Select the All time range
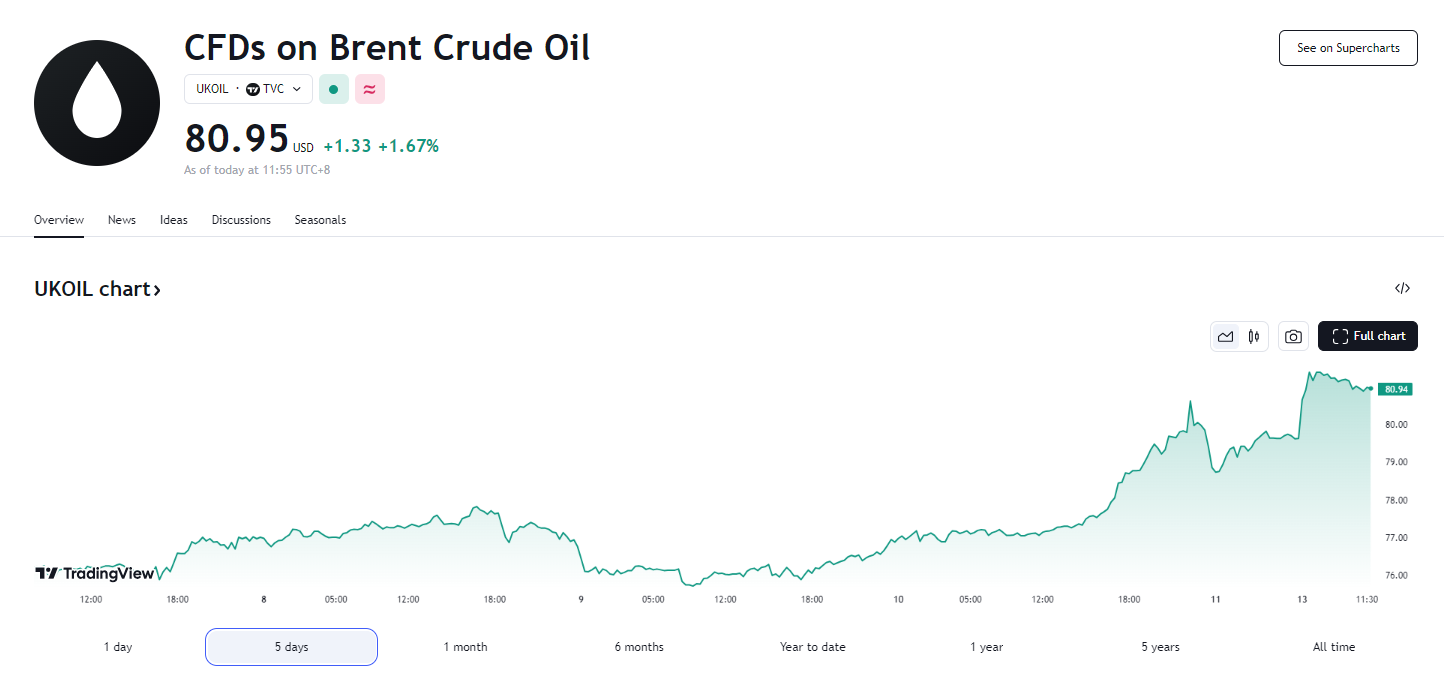 (1333, 647)
